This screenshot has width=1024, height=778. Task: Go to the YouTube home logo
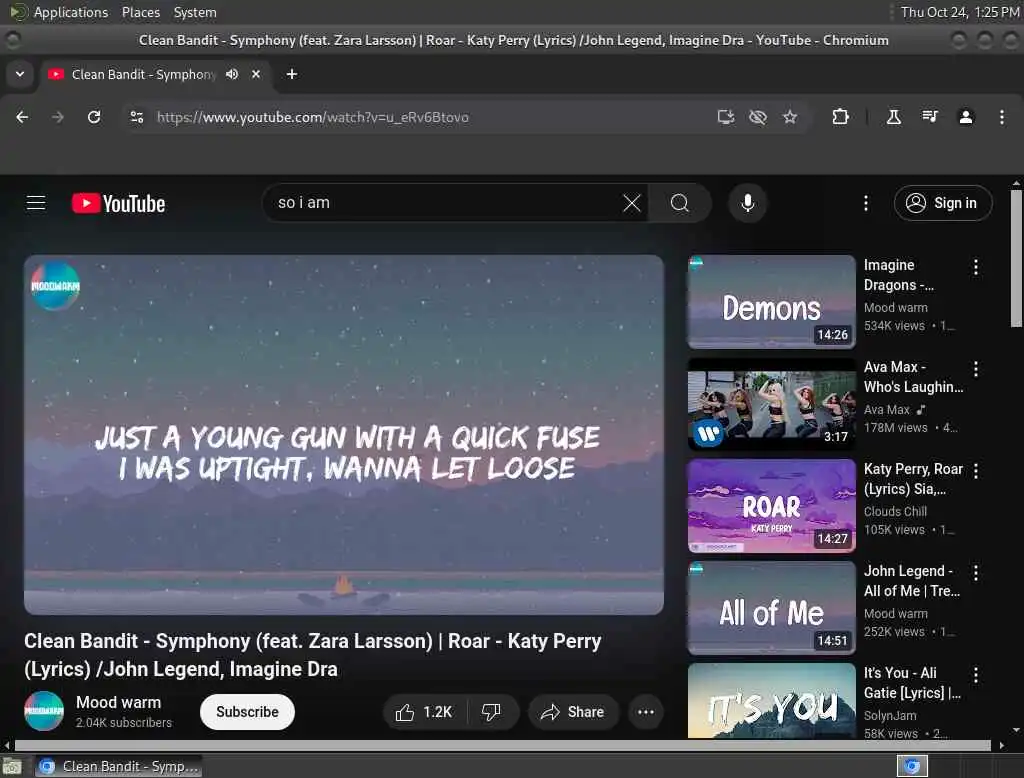[x=118, y=203]
